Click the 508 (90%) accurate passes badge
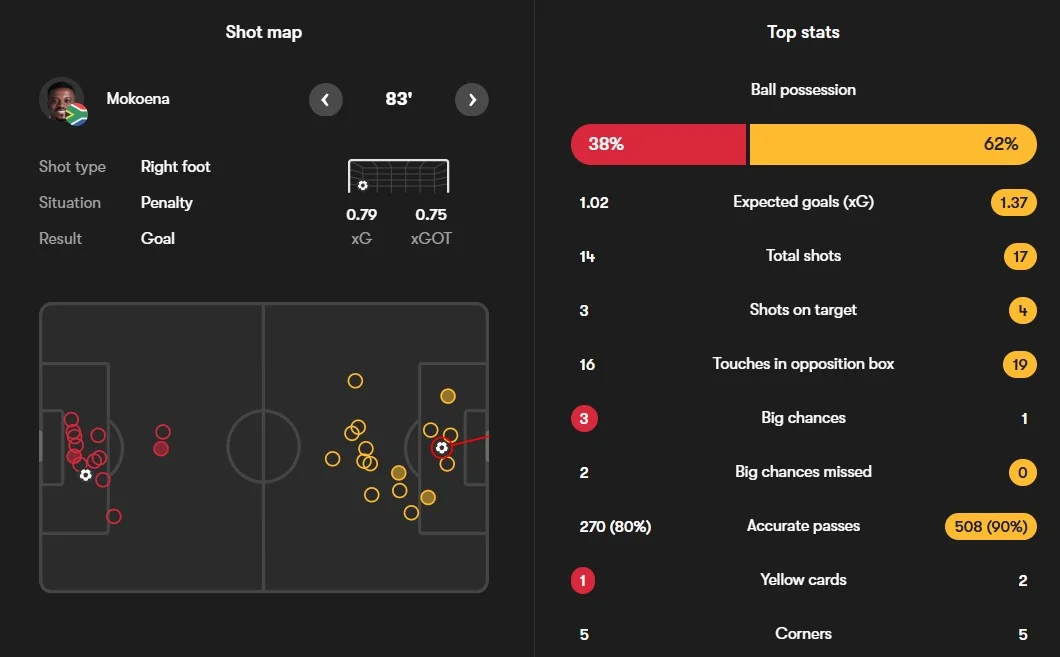This screenshot has height=657, width=1060. (x=990, y=527)
